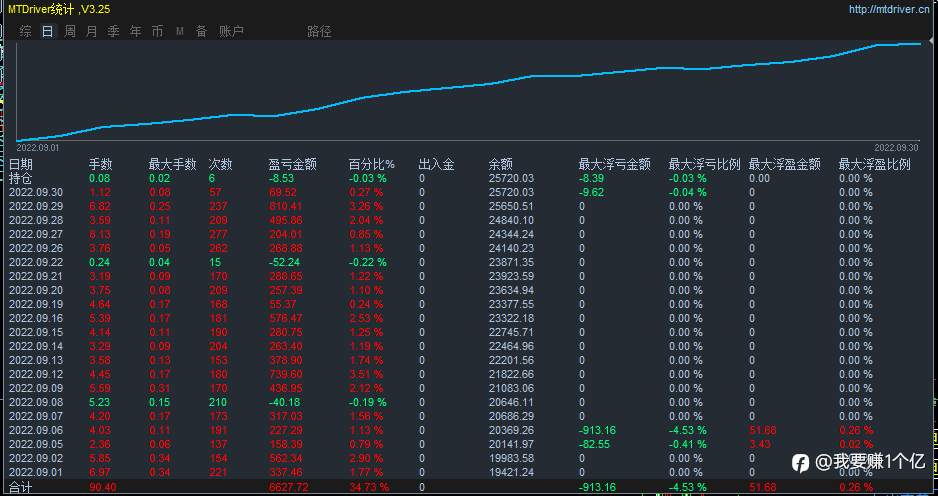Viewport: 938px width, 496px height.
Task: Open the 备 tab
Action: (202, 32)
